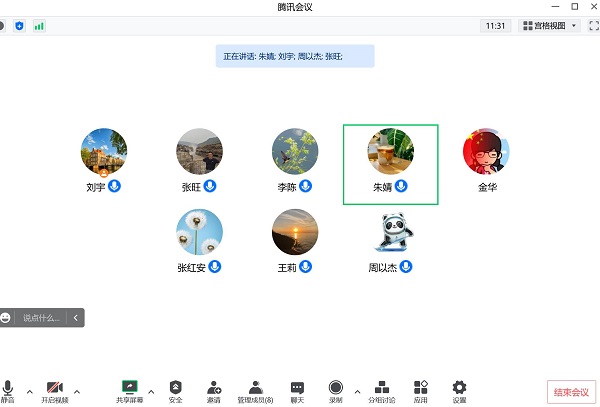Expand the audio options arrow beside 静音

[x=29, y=391]
